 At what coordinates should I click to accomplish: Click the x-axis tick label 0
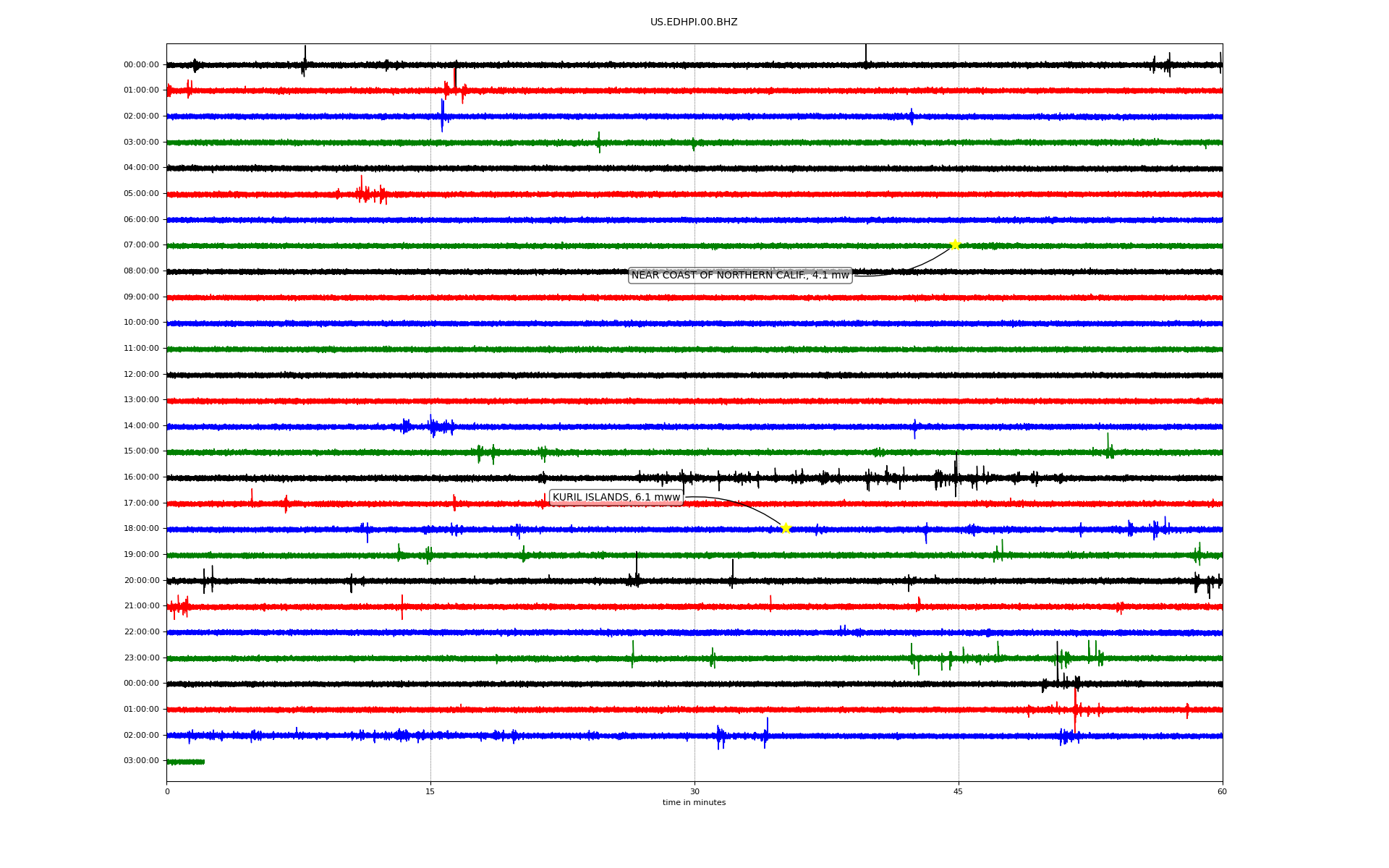pos(167,791)
